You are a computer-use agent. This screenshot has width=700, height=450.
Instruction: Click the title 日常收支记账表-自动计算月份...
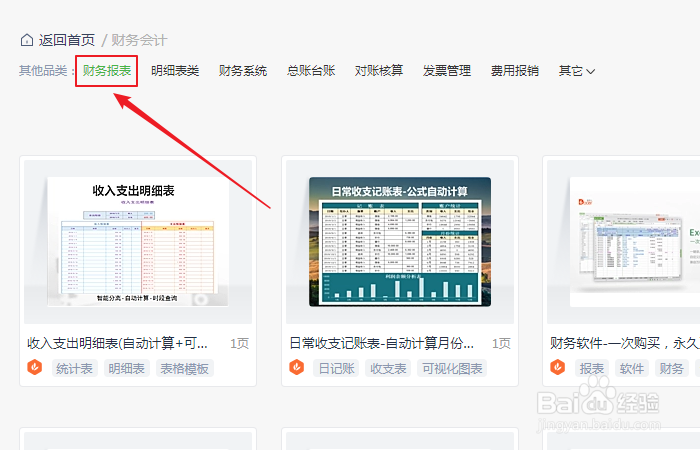click(382, 343)
